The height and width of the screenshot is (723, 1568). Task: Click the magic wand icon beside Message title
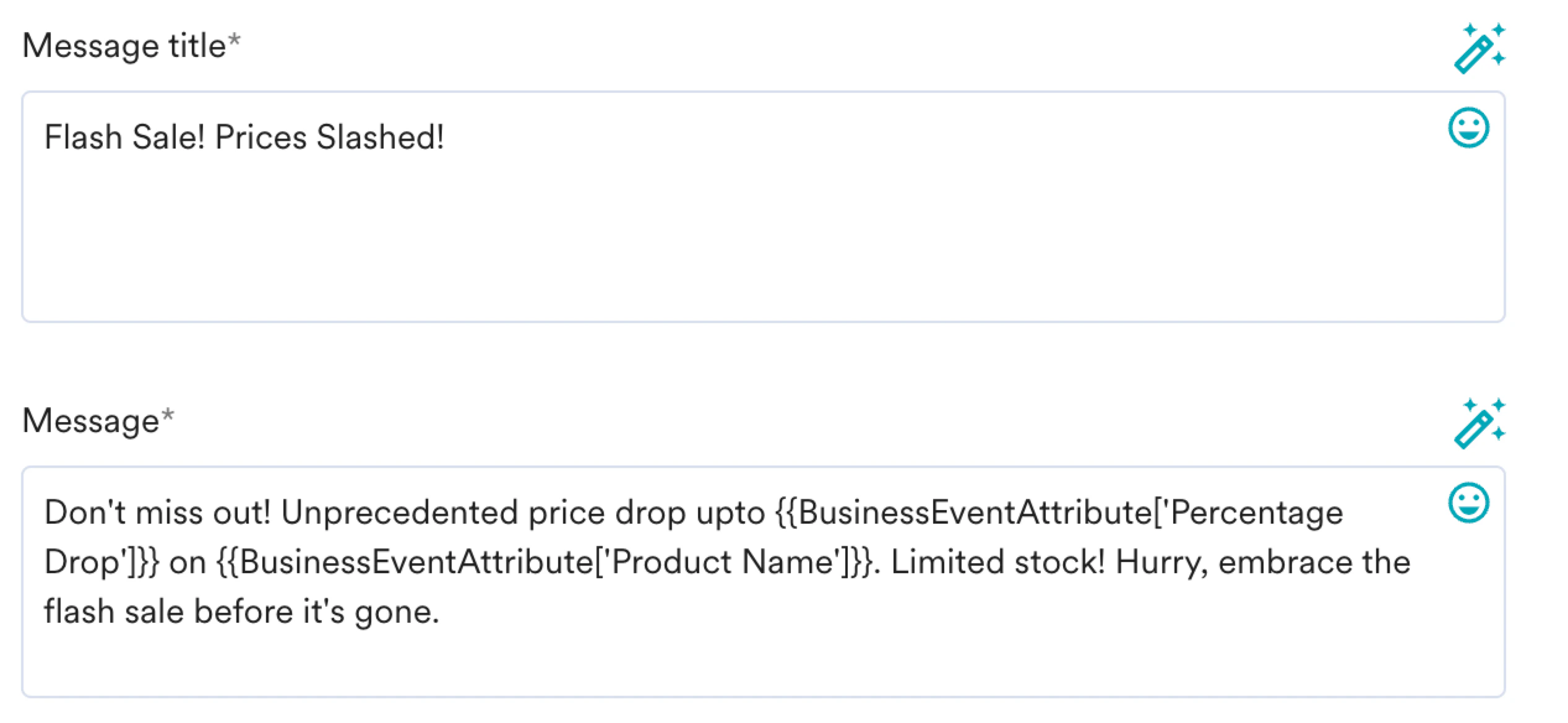pos(1479,48)
